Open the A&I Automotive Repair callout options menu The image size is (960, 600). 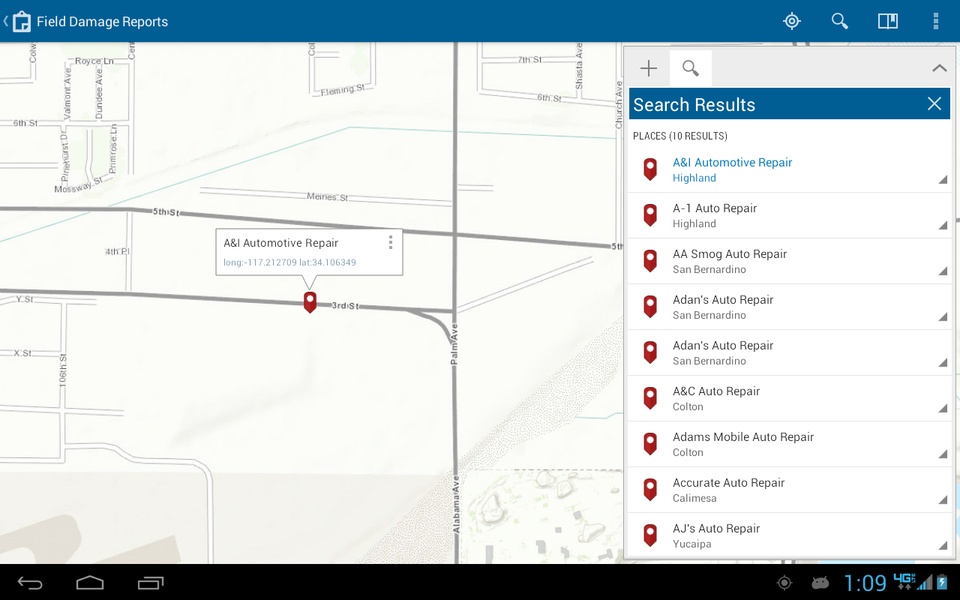pos(391,242)
